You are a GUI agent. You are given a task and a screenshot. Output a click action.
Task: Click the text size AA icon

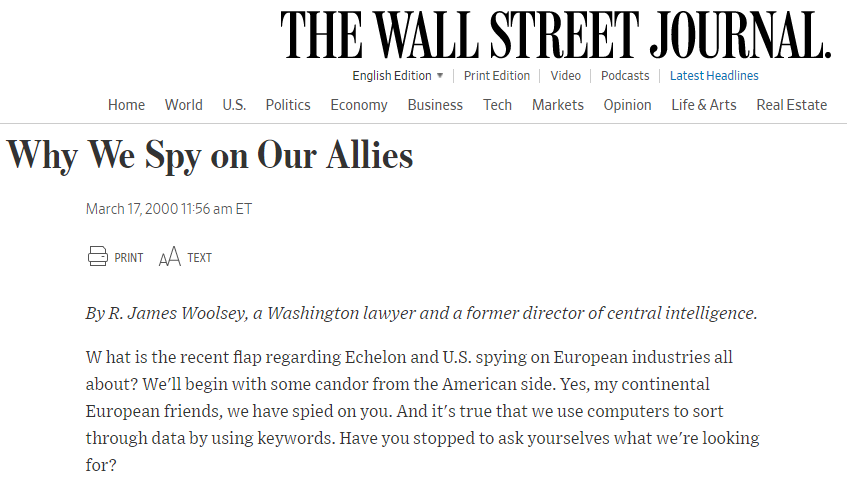[169, 258]
